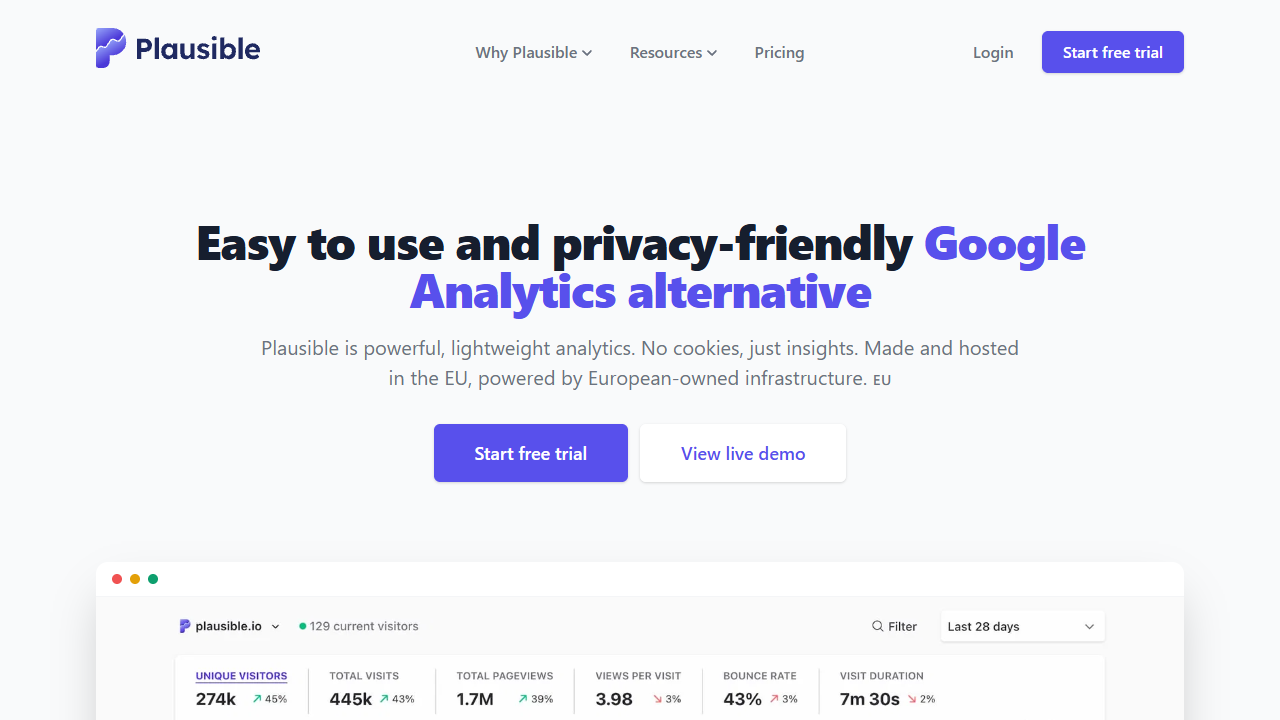The image size is (1280, 720).
Task: Open the View live demo button
Action: click(x=743, y=453)
